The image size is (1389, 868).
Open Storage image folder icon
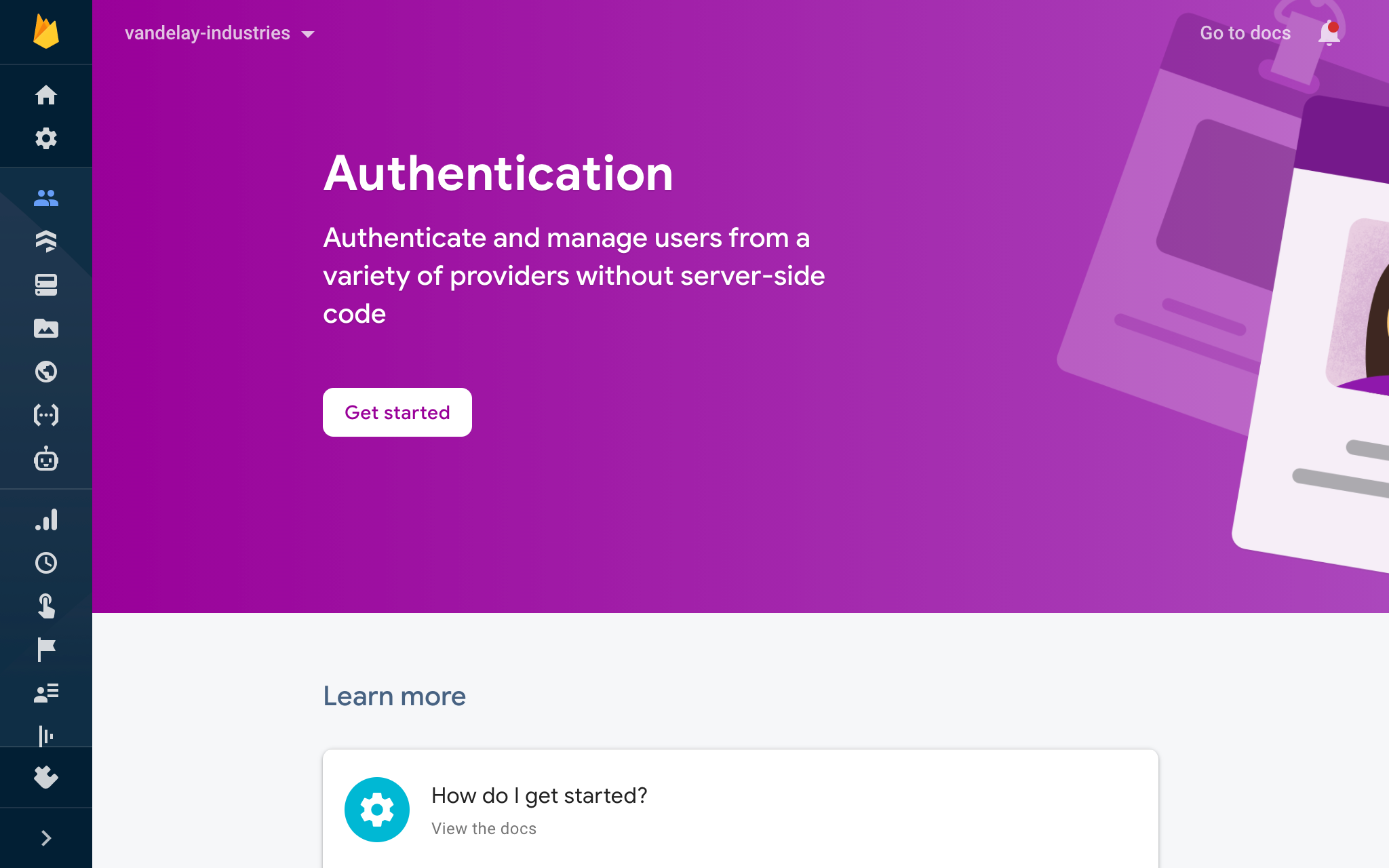pos(46,328)
